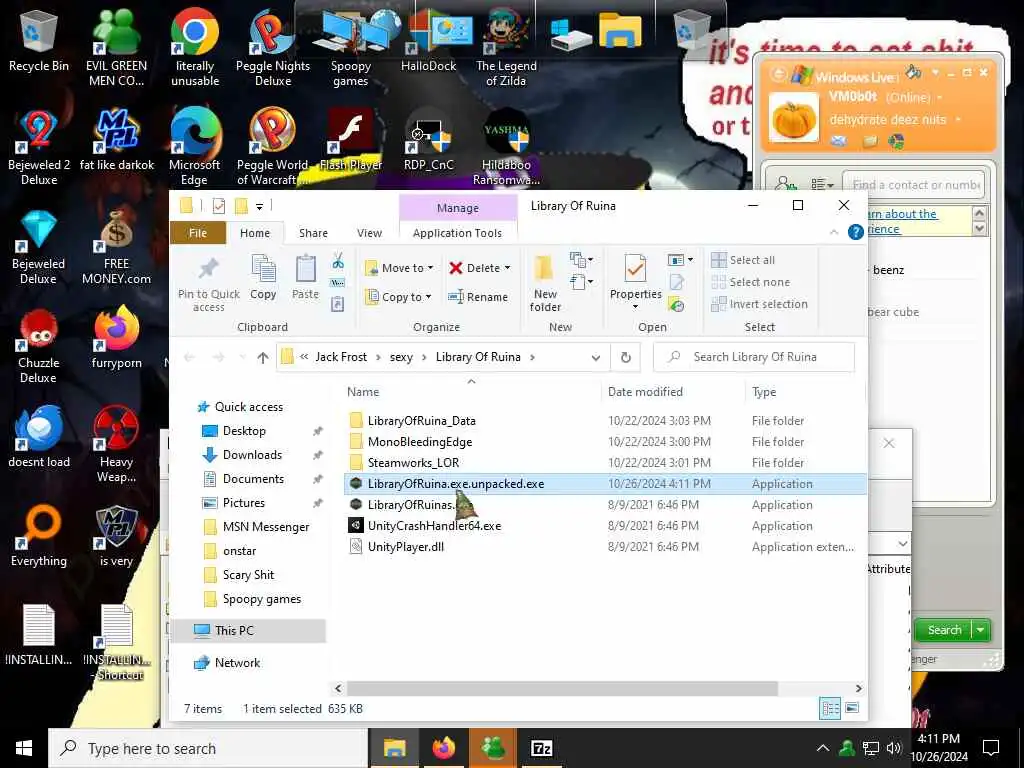Click Pin to Quick access button
The width and height of the screenshot is (1024, 768).
click(x=208, y=283)
